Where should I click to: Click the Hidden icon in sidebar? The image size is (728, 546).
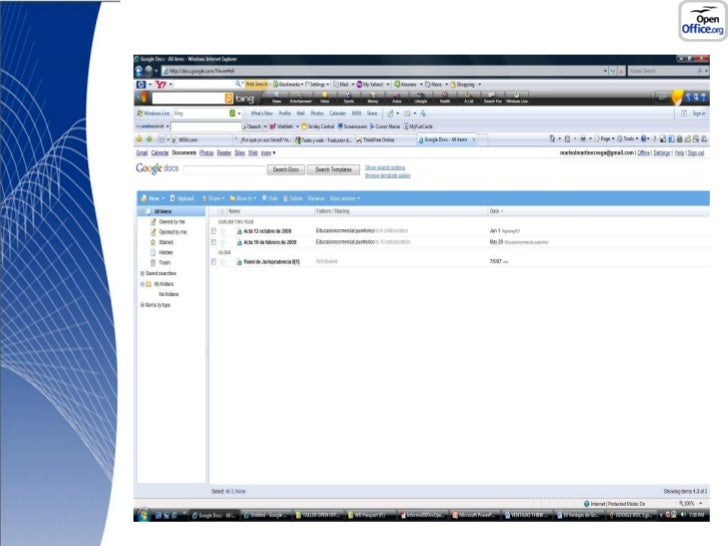tap(153, 253)
